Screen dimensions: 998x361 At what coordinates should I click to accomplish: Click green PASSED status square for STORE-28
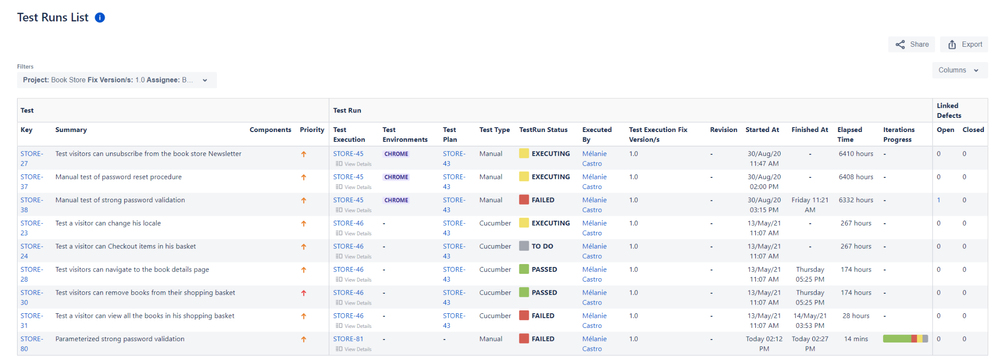tap(524, 269)
